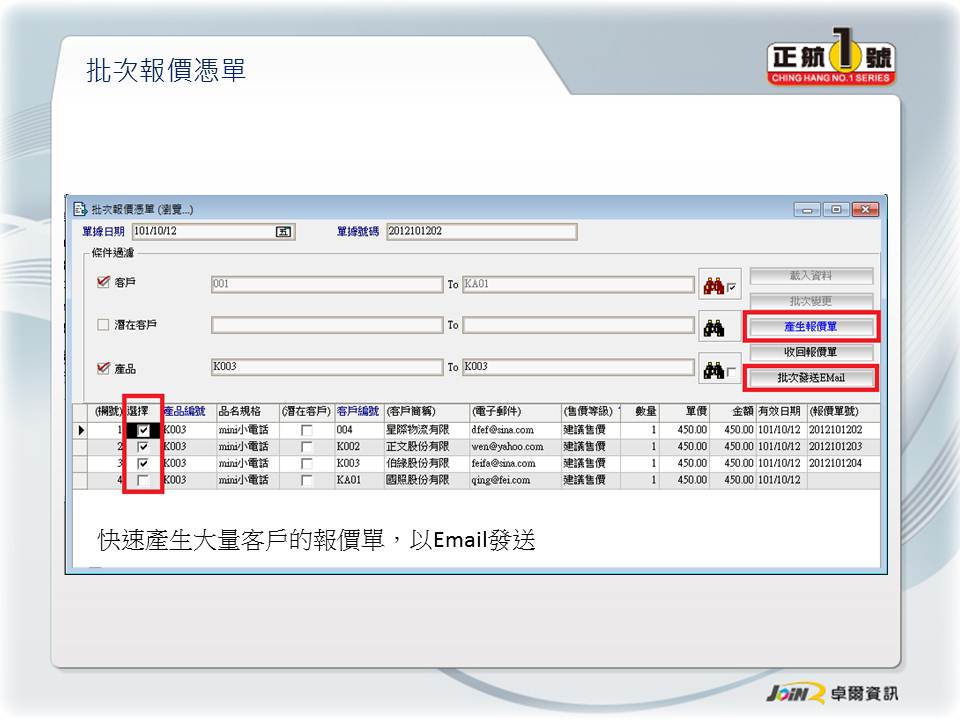Click the binoculars icon for 潛在客戶 row
Image resolution: width=960 pixels, height=720 pixels.
coord(713,327)
